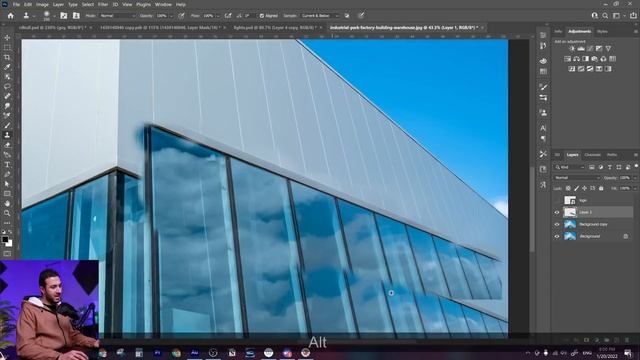
Task: Hide the Background layer eye icon
Action: pos(557,236)
